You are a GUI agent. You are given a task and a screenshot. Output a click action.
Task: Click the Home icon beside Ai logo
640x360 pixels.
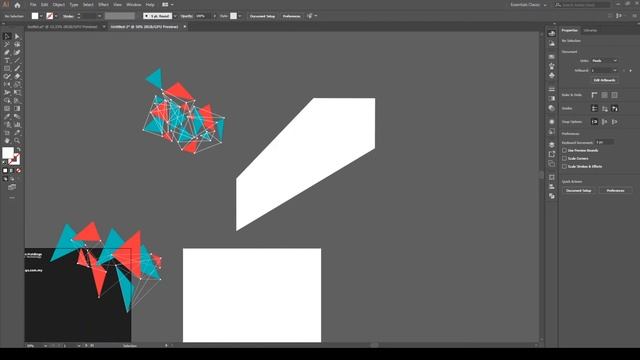click(17, 5)
